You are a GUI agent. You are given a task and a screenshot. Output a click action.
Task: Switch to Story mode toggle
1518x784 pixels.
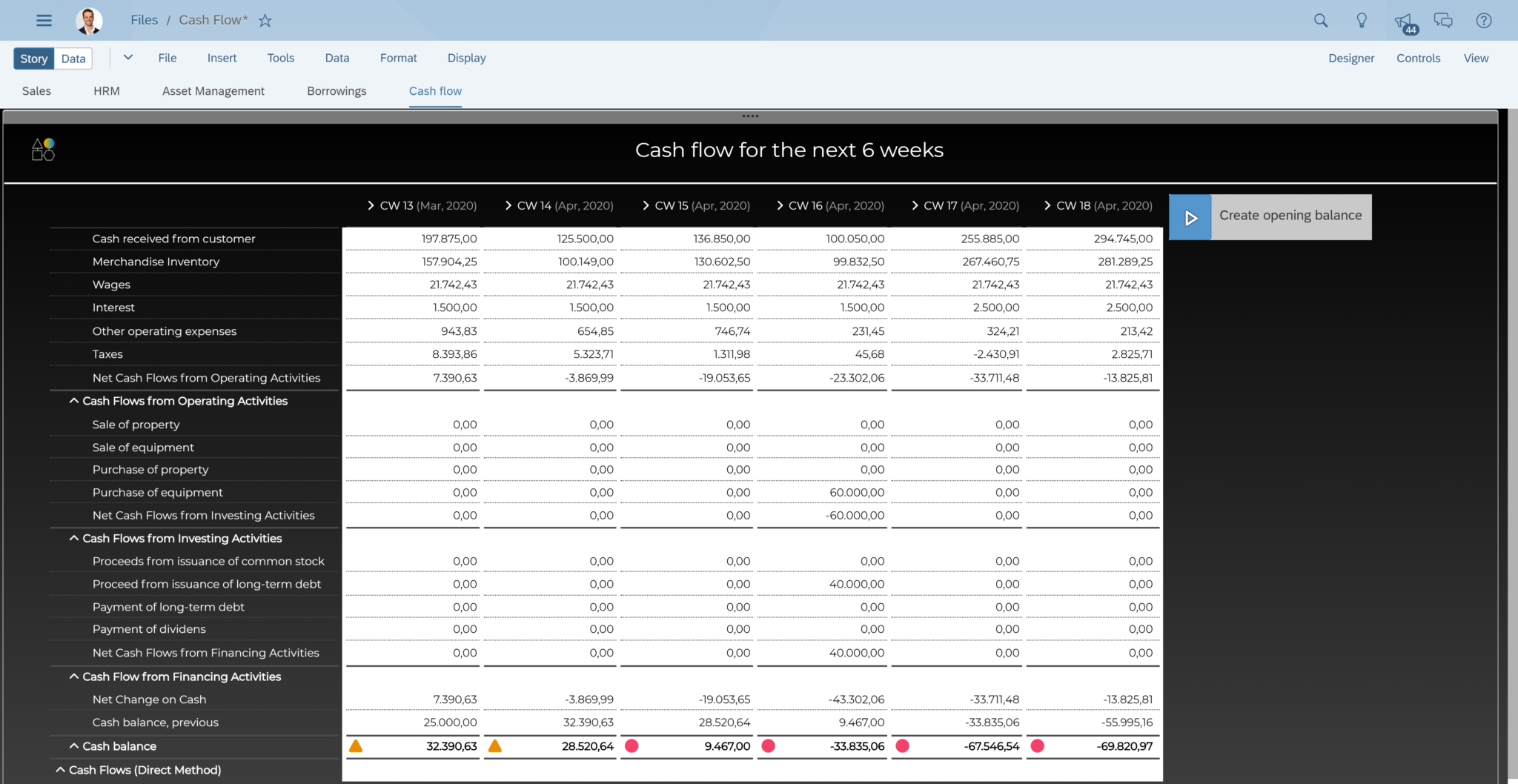point(34,59)
